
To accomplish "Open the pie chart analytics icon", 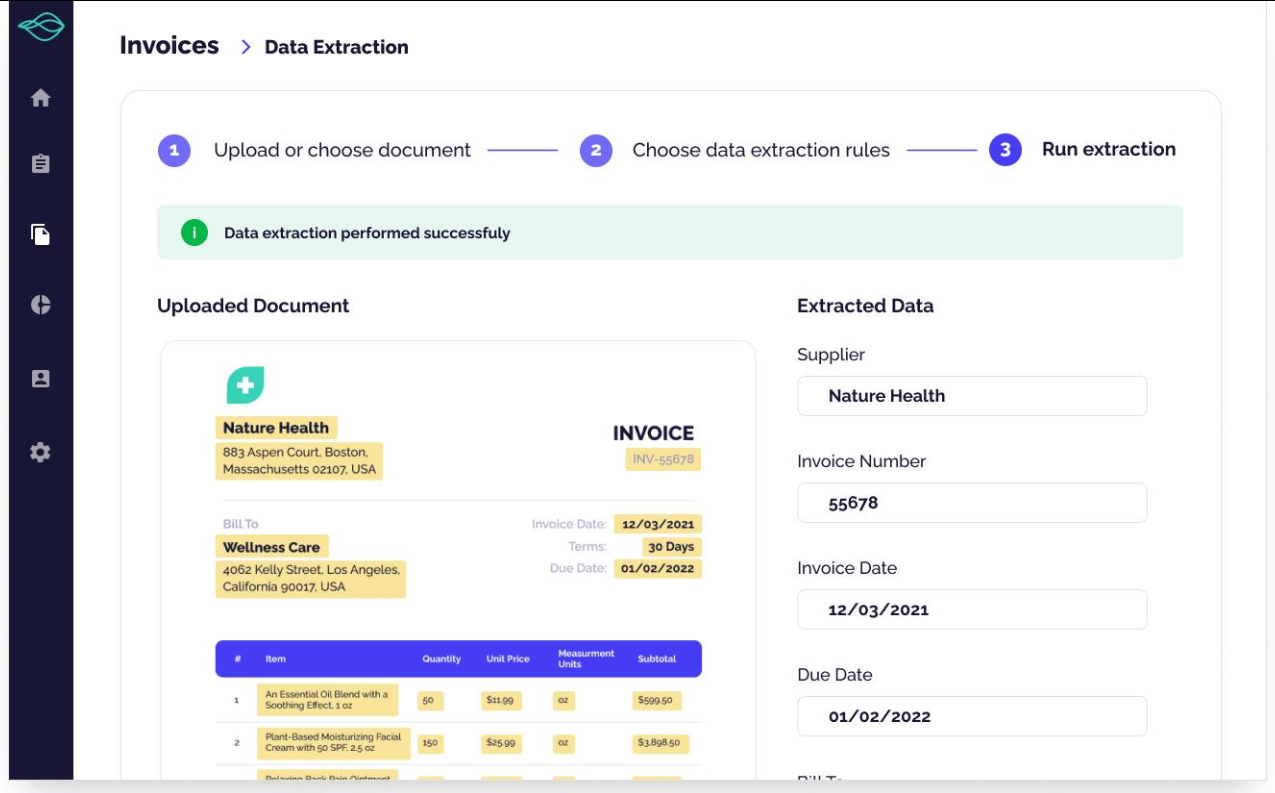I will click(40, 305).
